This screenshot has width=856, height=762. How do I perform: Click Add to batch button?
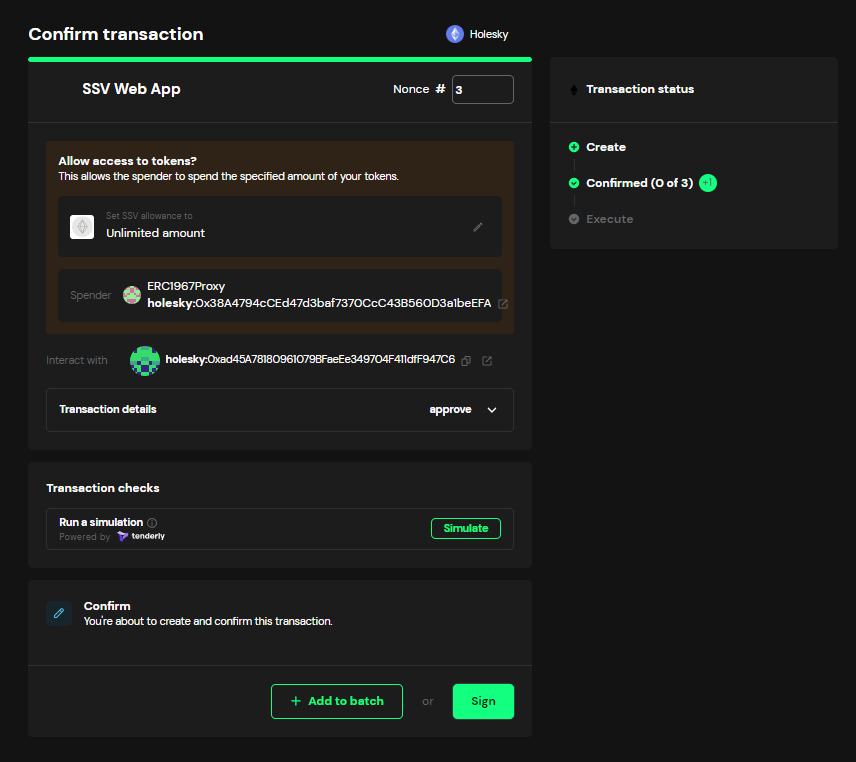point(337,701)
